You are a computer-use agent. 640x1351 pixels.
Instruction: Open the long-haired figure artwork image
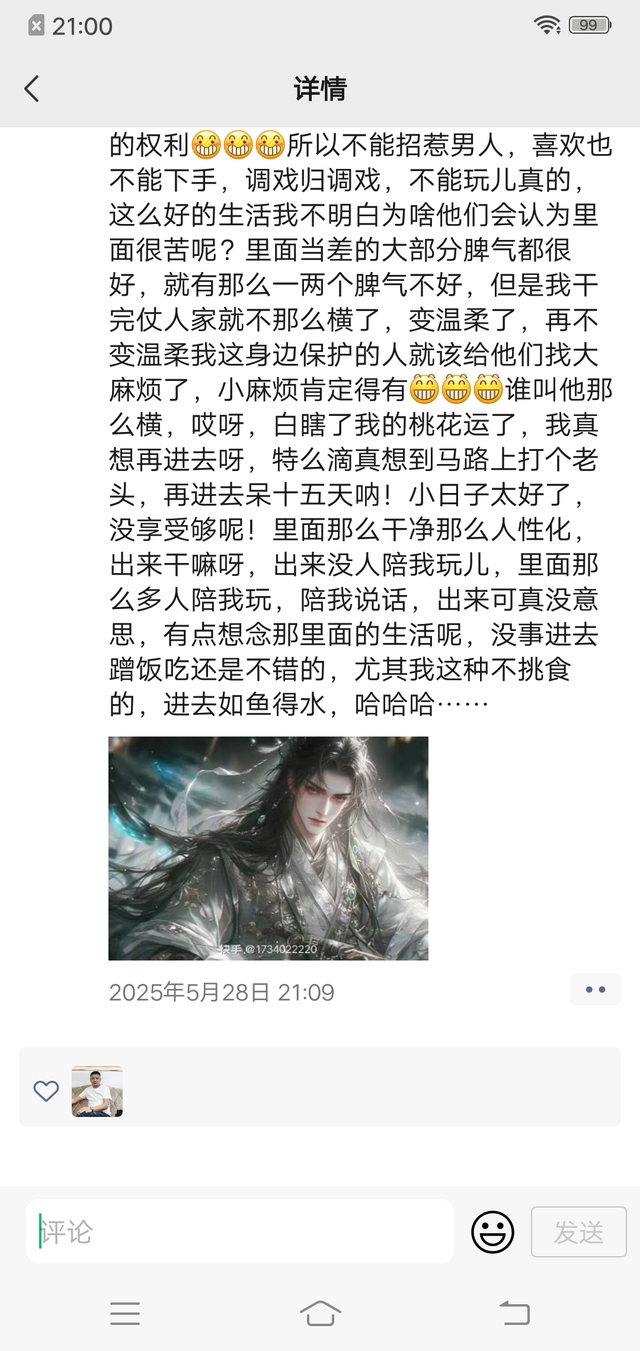click(x=268, y=848)
